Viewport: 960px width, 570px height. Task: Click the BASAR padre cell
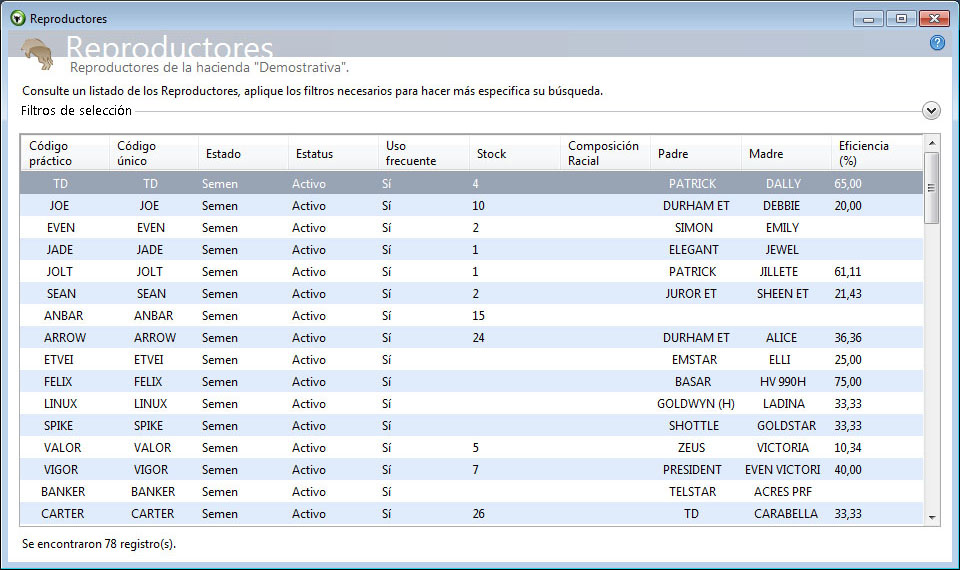coord(693,382)
